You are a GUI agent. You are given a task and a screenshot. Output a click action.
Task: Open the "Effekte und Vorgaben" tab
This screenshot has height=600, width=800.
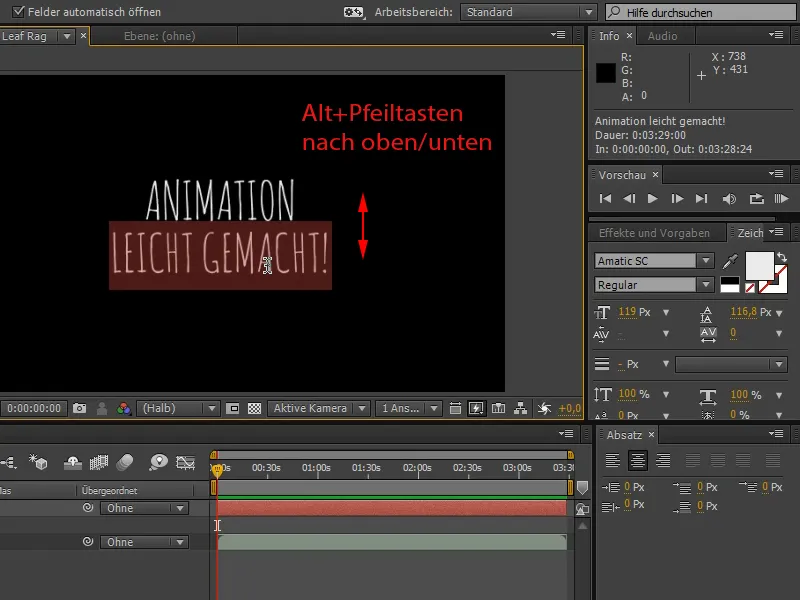[653, 232]
